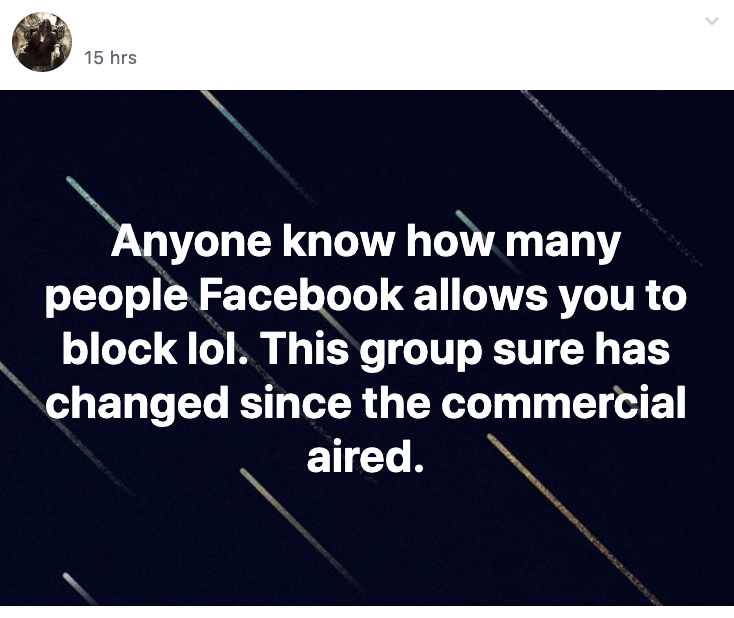Expand the post options chevron menu
The image size is (734, 618).
(712, 21)
